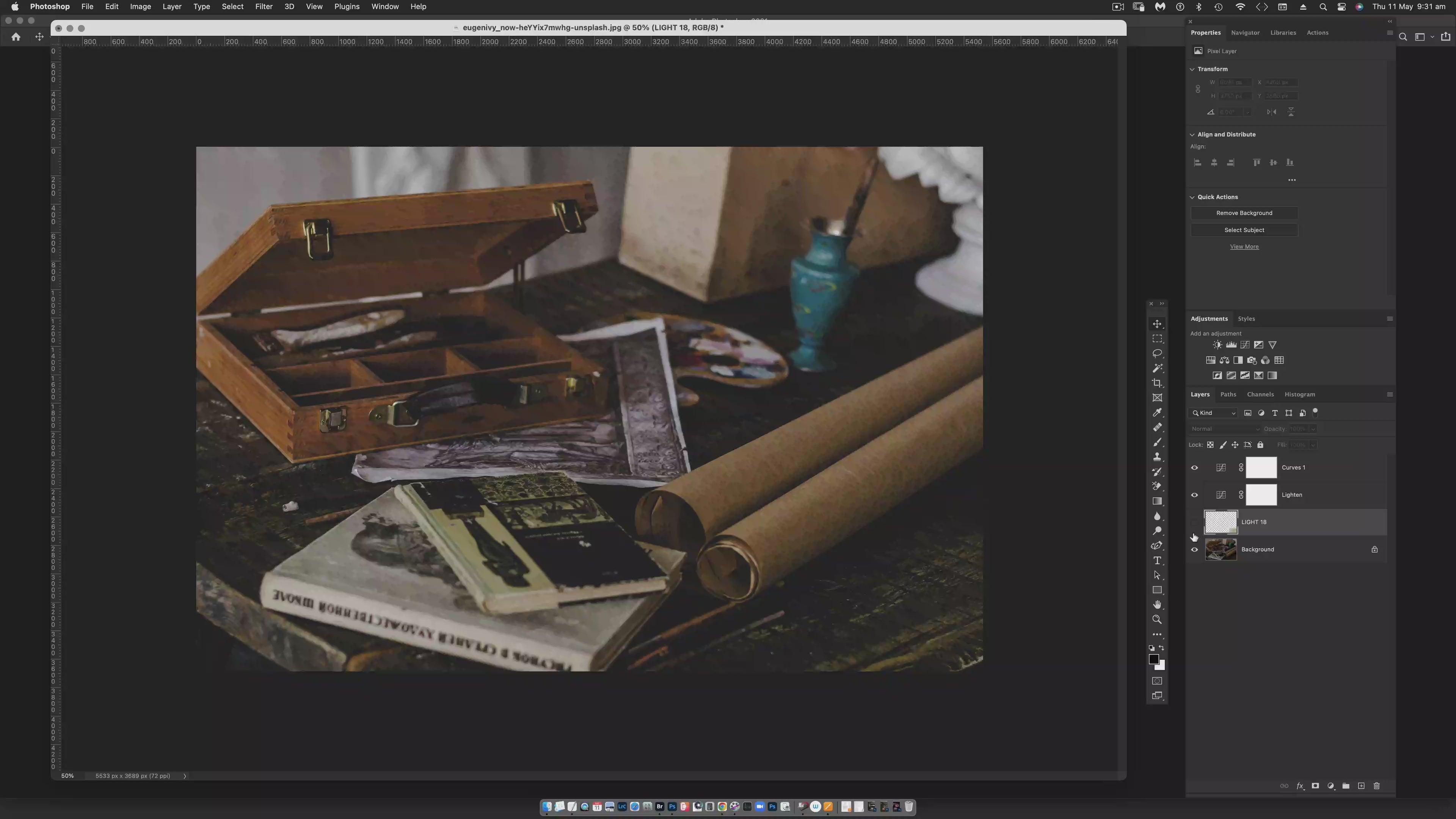Screen dimensions: 1456x819
Task: Select the Zoom tool in toolbar
Action: pos(1157,620)
